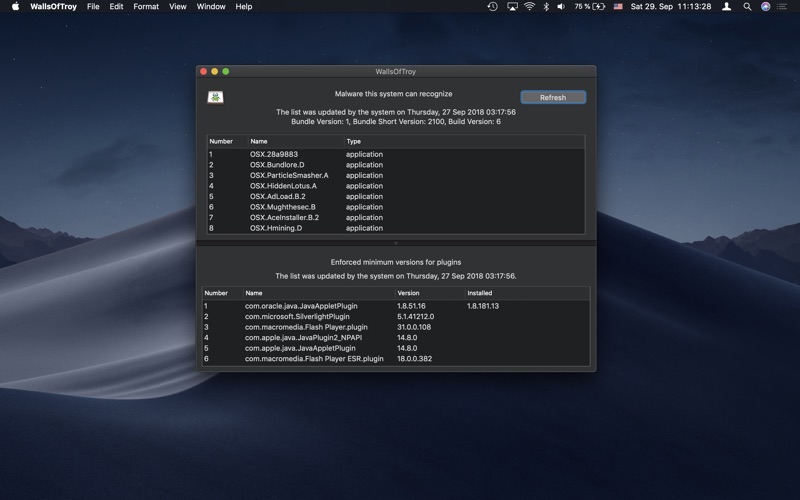
Task: Click the Refresh button
Action: (x=553, y=97)
